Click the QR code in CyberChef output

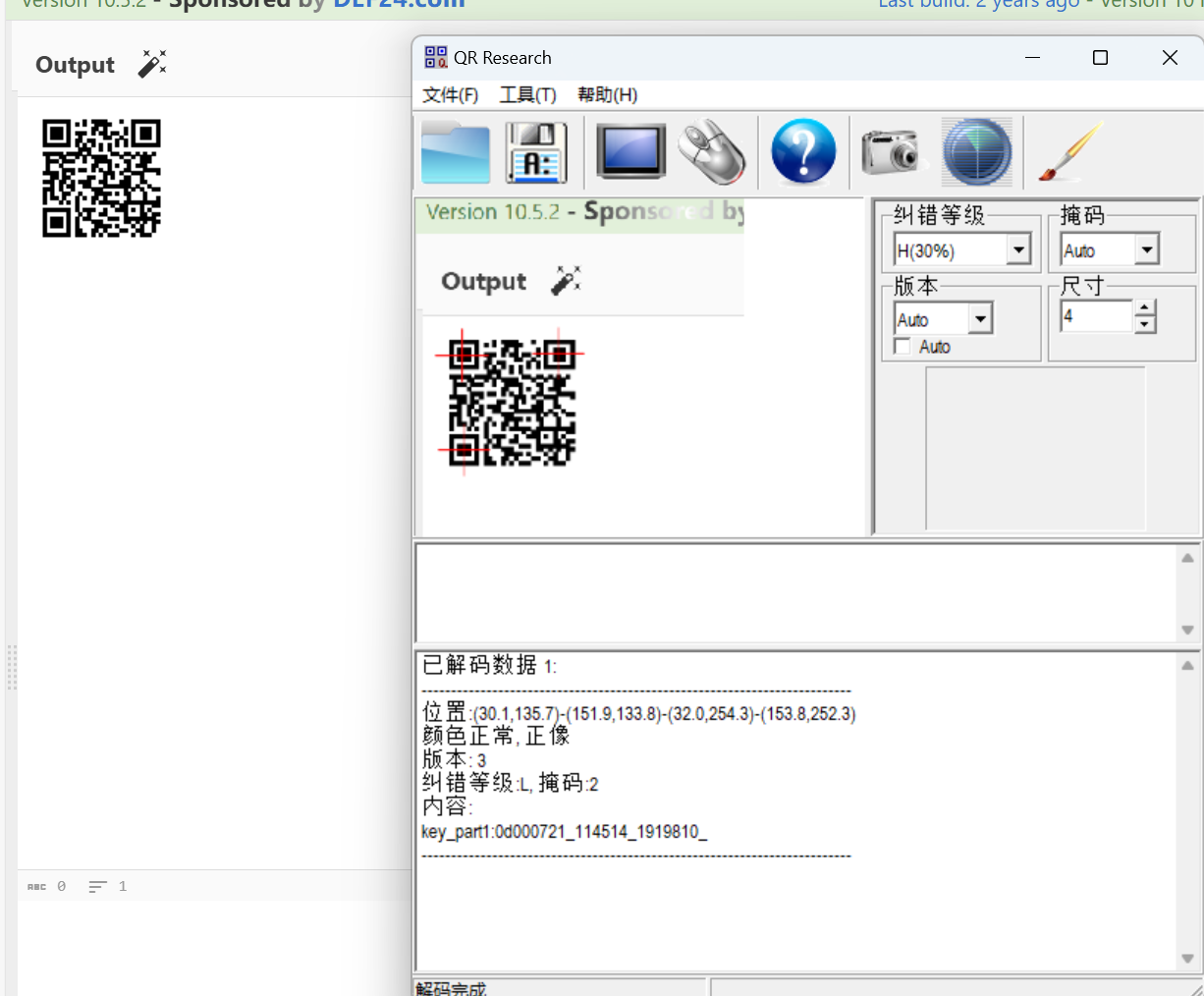point(101,179)
